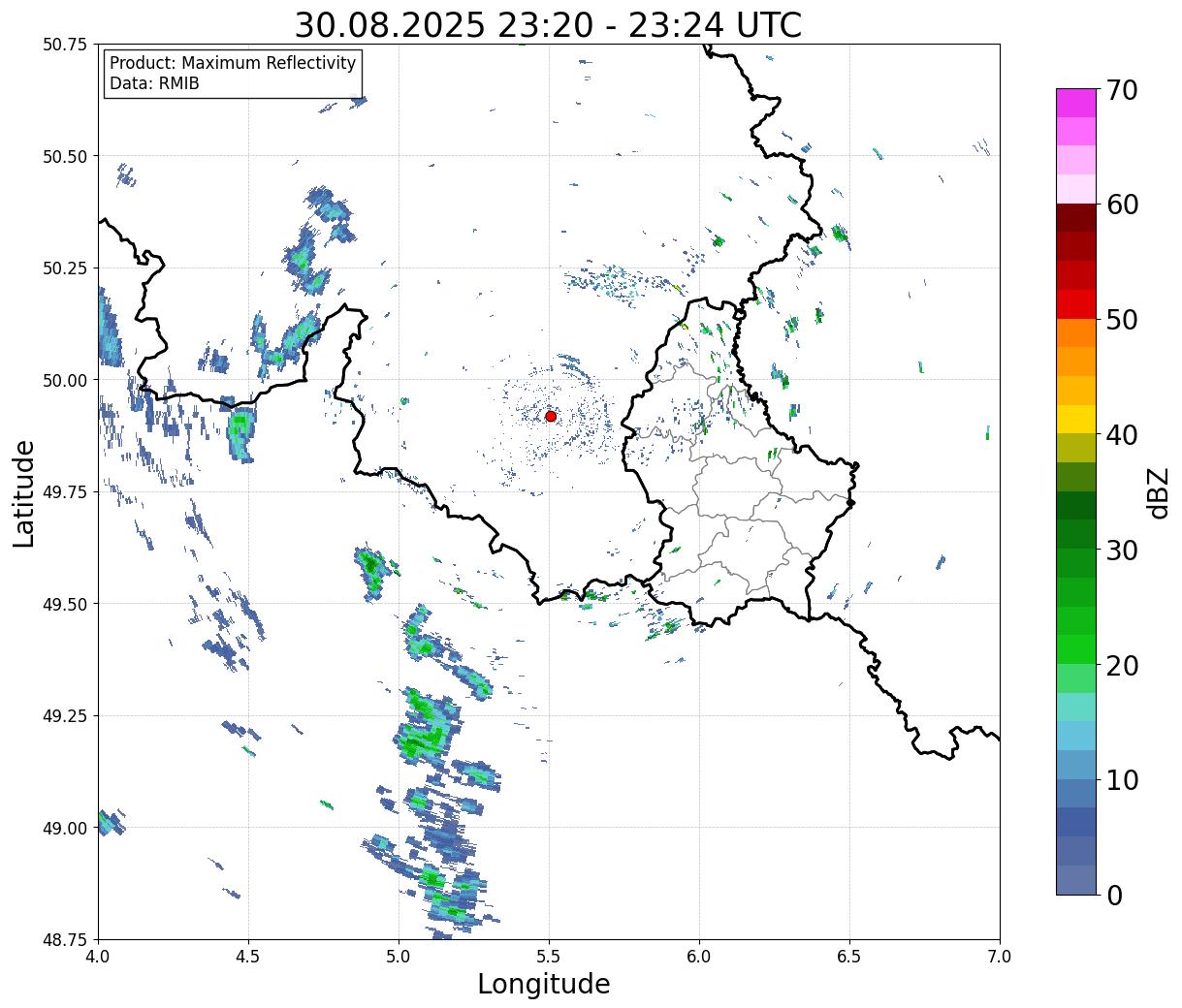Click longitude tick label '4.0'
The image size is (1182, 1008).
[x=98, y=957]
